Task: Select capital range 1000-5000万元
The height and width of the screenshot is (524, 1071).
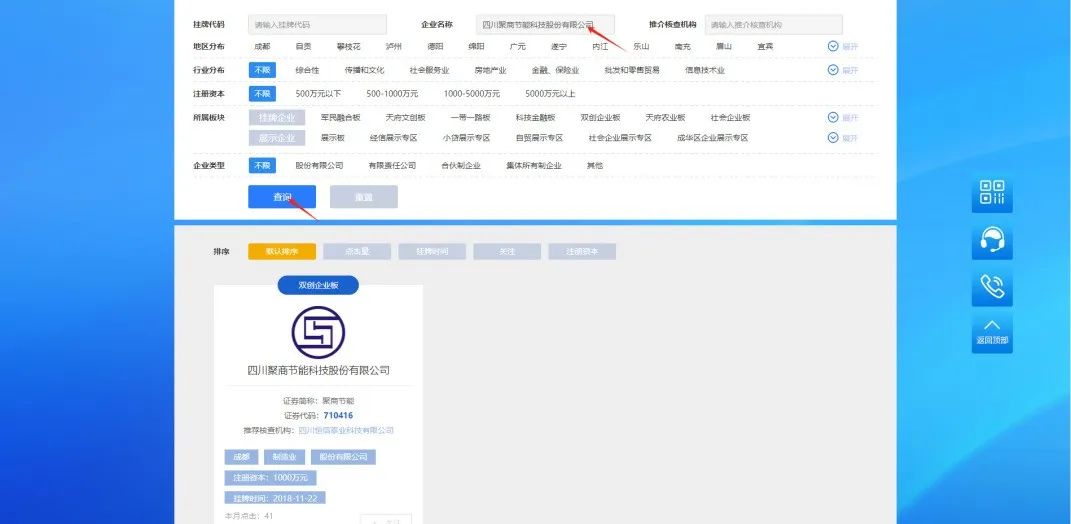Action: [x=472, y=94]
